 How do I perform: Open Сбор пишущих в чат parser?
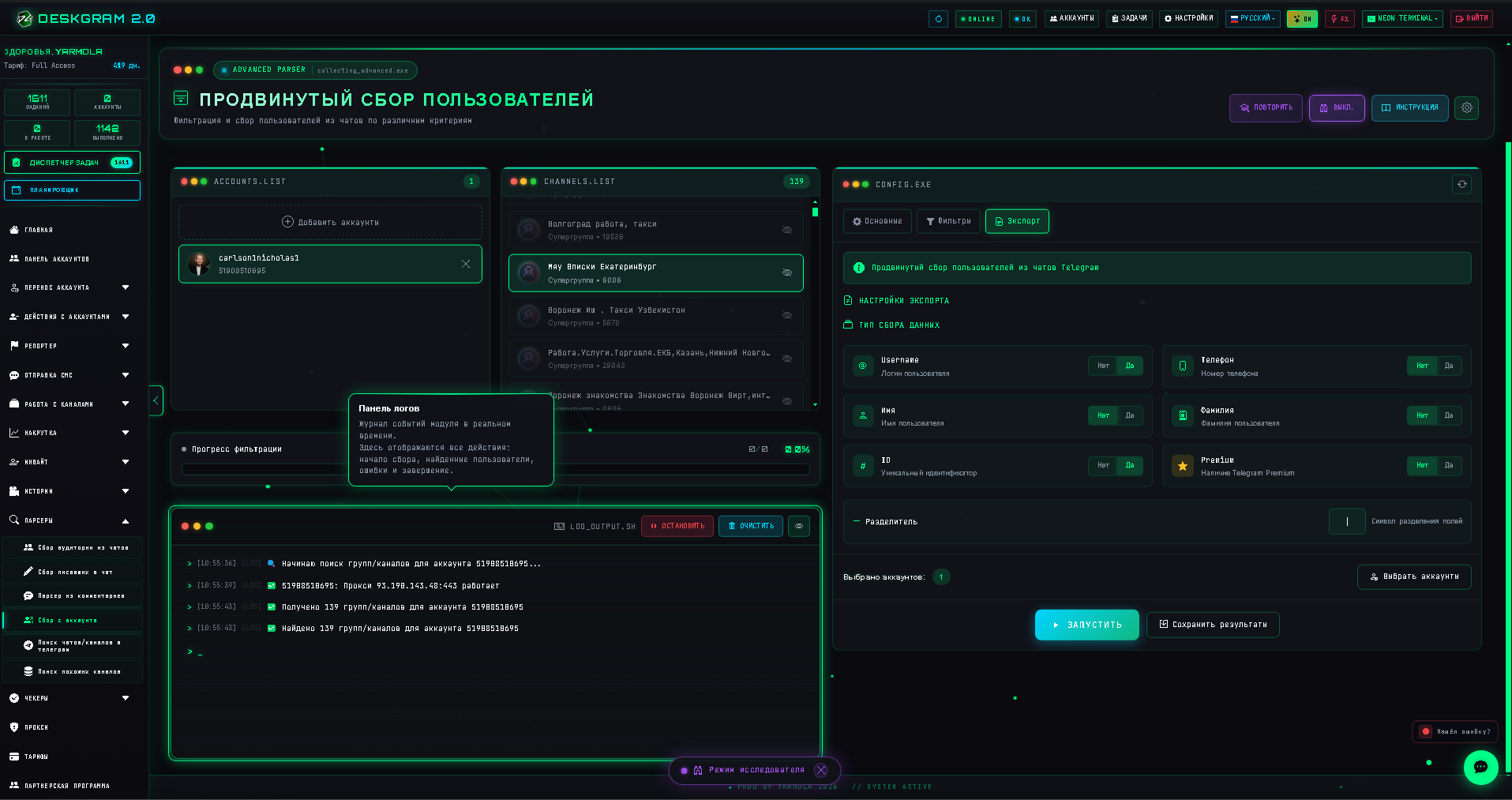(73, 572)
